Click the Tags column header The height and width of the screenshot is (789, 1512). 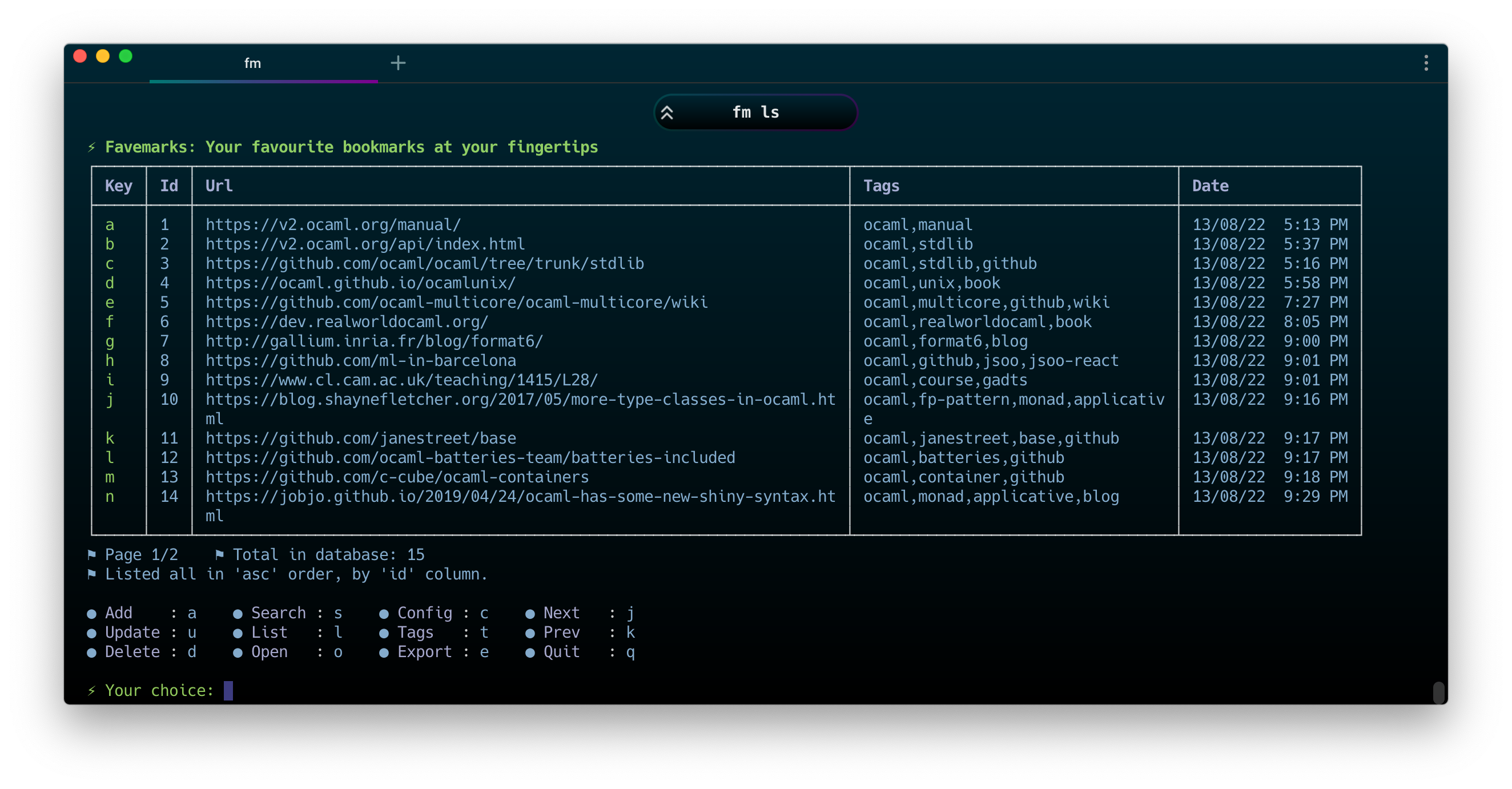[881, 186]
